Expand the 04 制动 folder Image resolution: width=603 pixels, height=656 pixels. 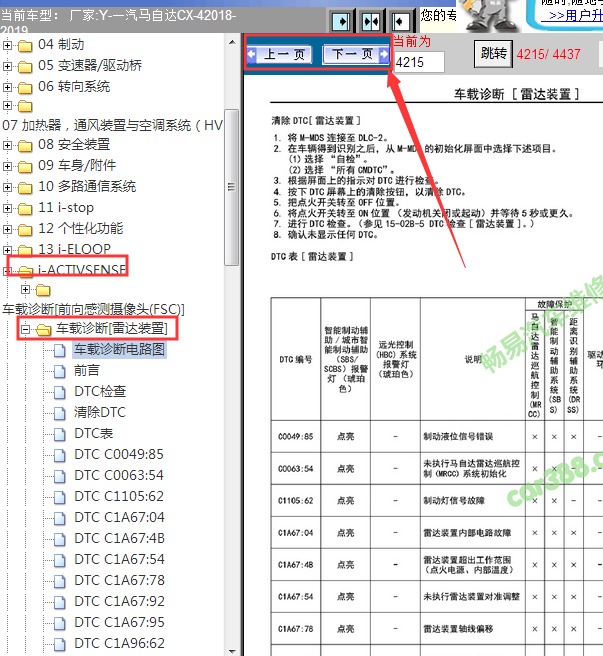click(7, 45)
